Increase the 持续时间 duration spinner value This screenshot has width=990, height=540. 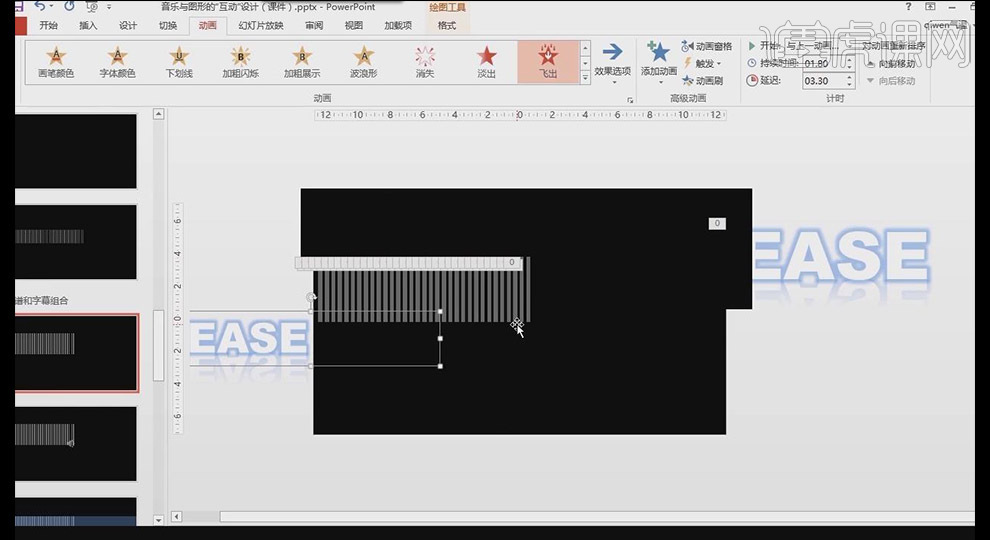point(850,60)
